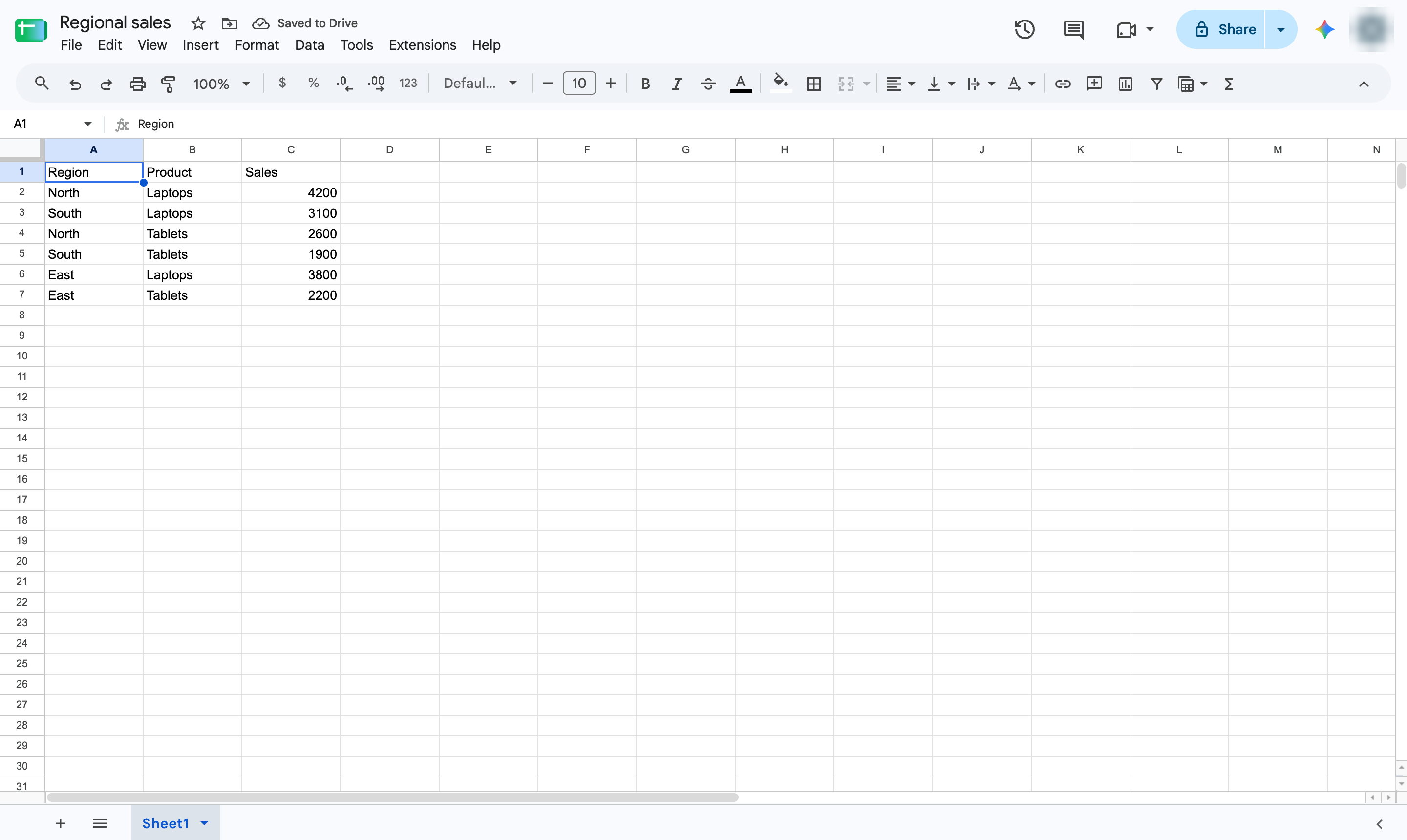Click the merge cells button

[x=846, y=84]
